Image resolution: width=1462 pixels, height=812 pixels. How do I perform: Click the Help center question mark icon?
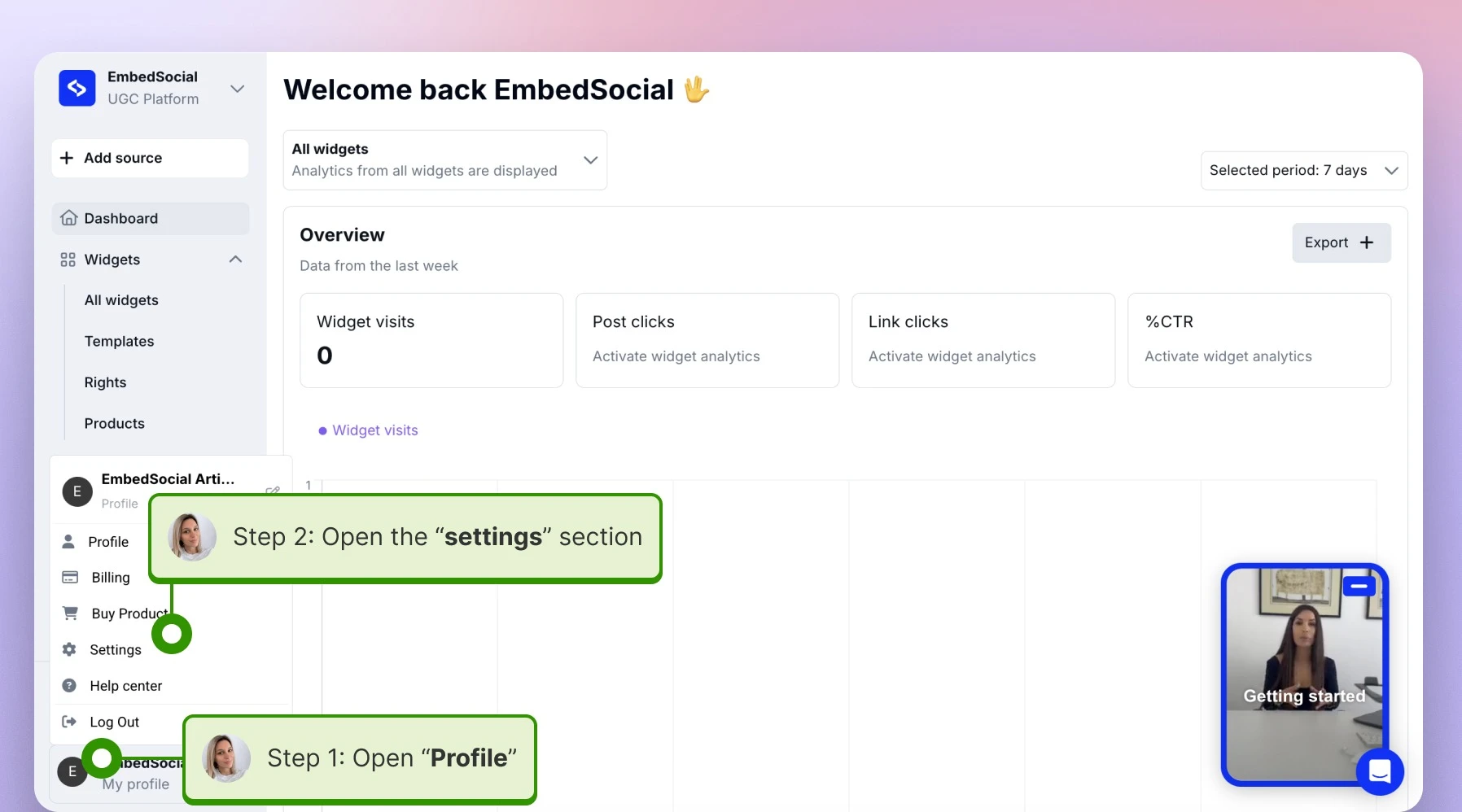[69, 686]
